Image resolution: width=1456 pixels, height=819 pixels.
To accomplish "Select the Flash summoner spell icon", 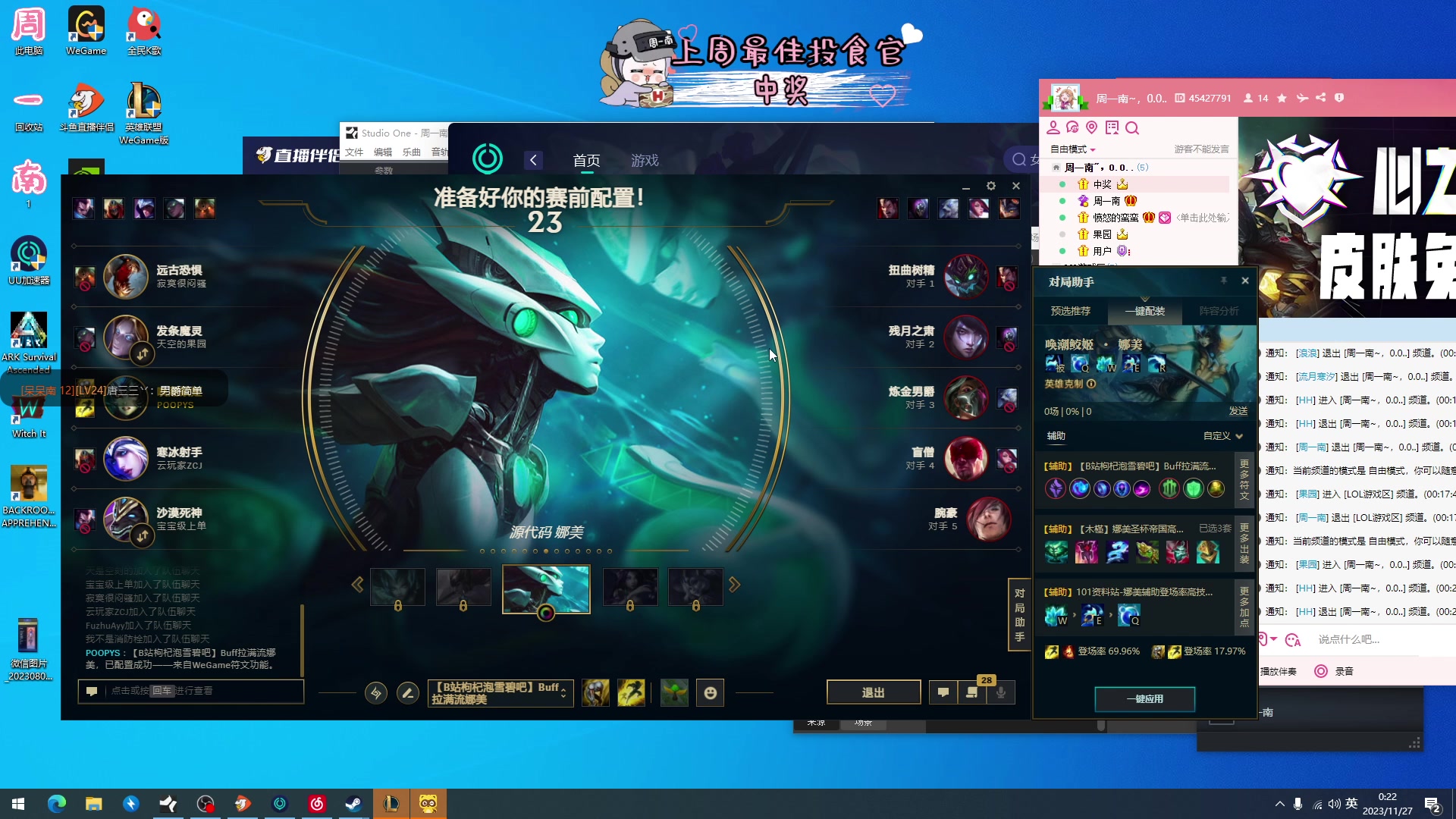I will tap(631, 692).
